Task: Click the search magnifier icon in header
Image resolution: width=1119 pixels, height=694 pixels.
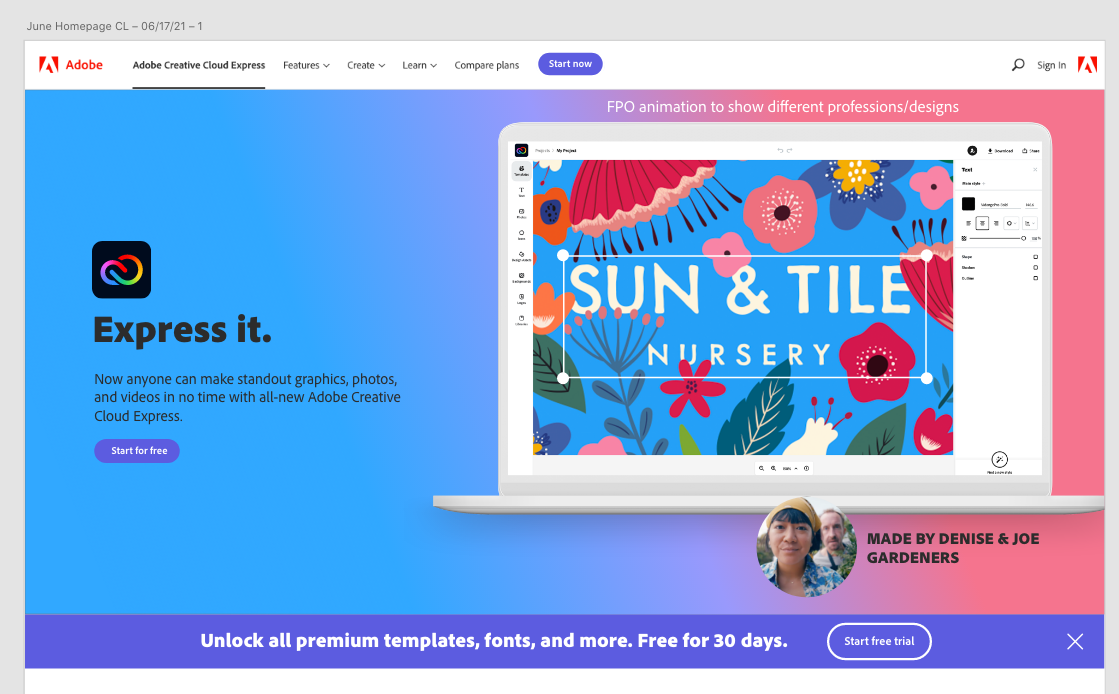Action: point(1018,64)
